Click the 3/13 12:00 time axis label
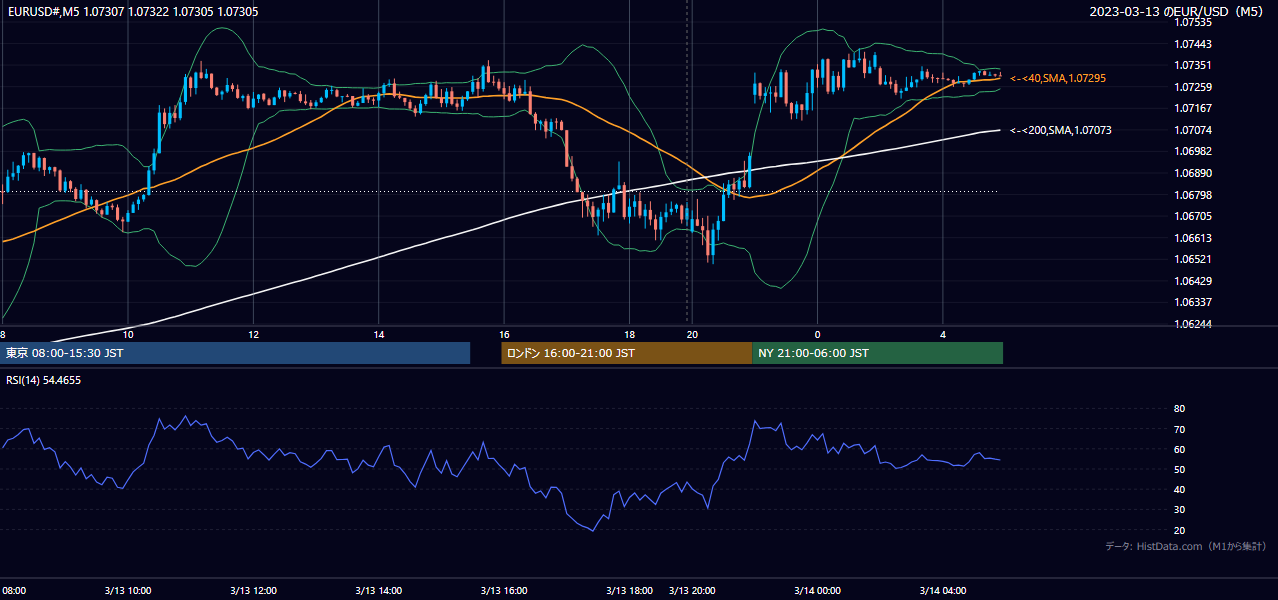 tap(253, 590)
